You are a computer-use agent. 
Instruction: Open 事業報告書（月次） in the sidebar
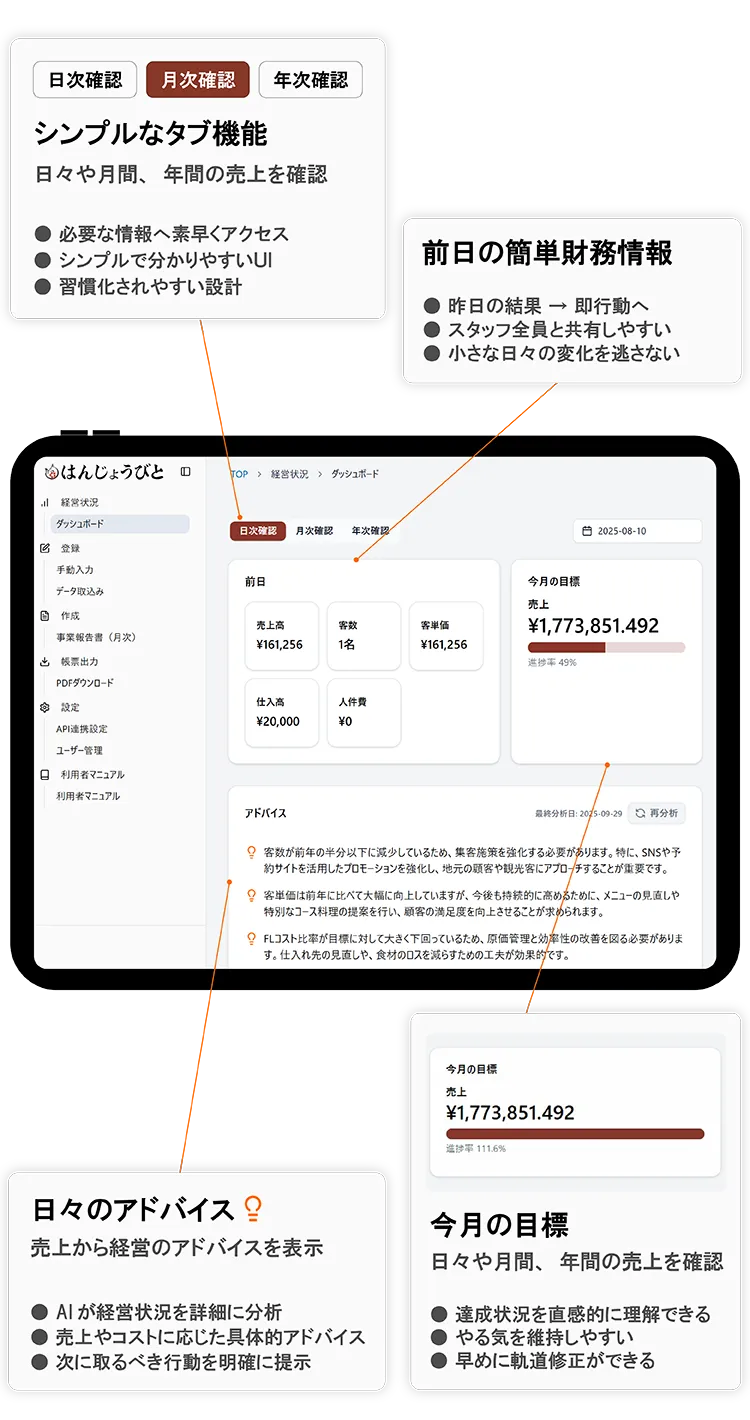pyautogui.click(x=96, y=637)
